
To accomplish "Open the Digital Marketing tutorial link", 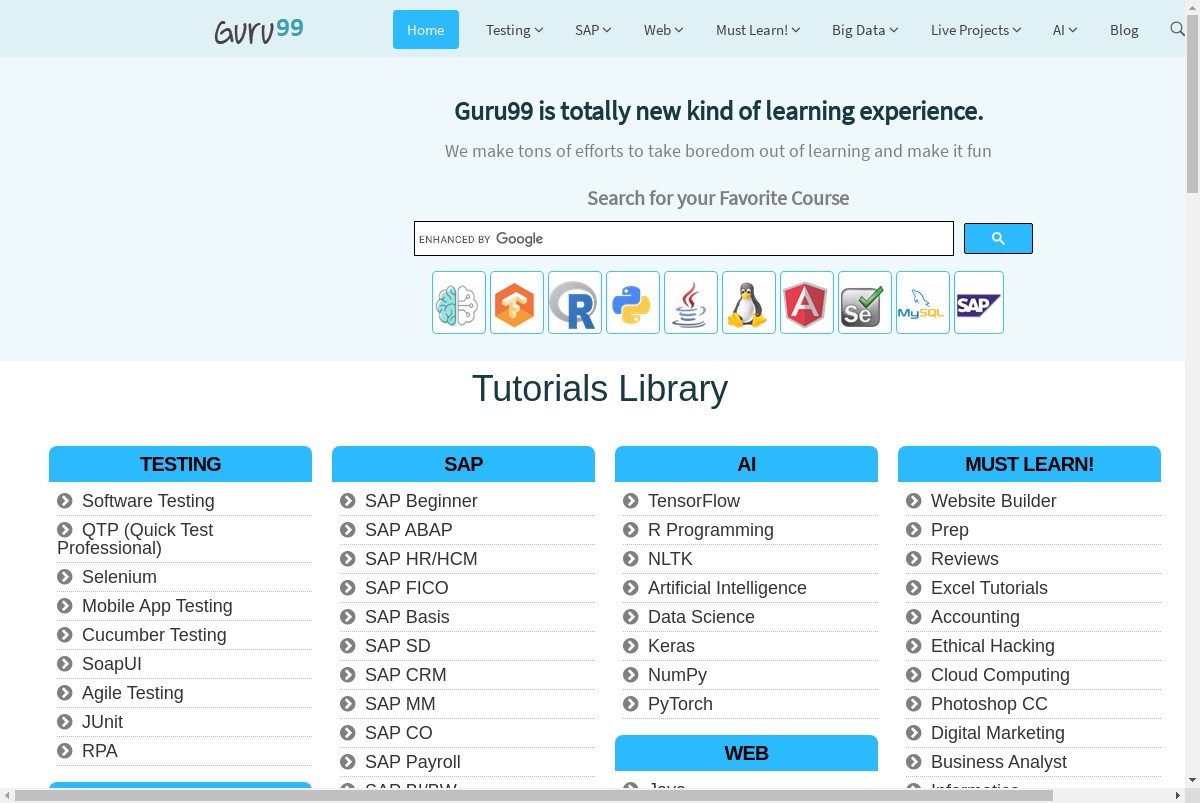I will pos(997,733).
